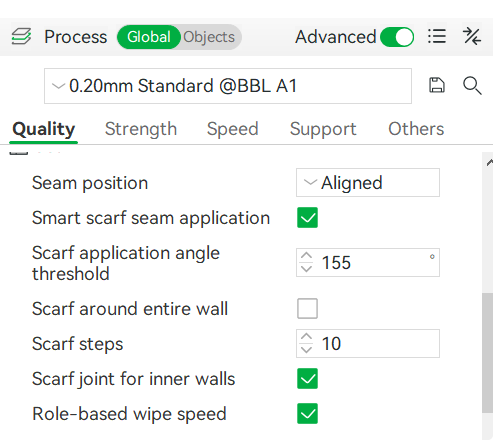
Task: Click the Process layers icon
Action: pos(21,36)
